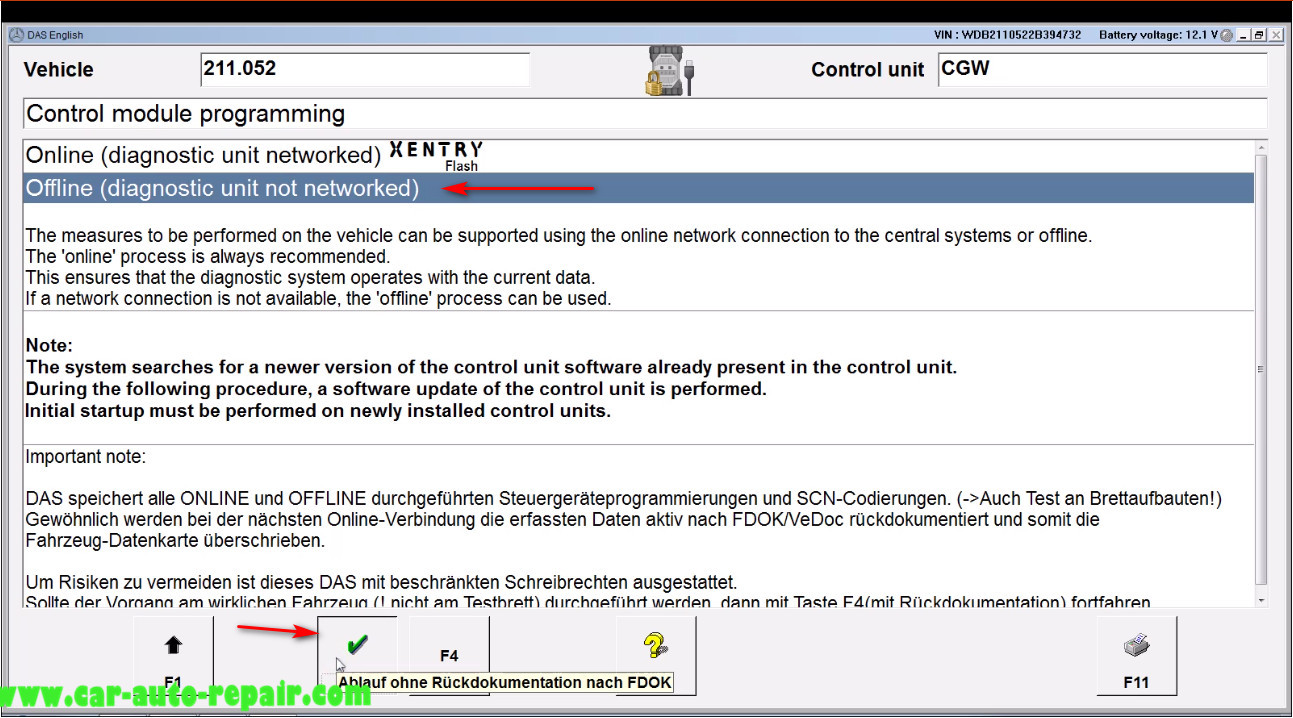1293x718 pixels.
Task: Click the F1 back arrow button
Action: (x=173, y=656)
